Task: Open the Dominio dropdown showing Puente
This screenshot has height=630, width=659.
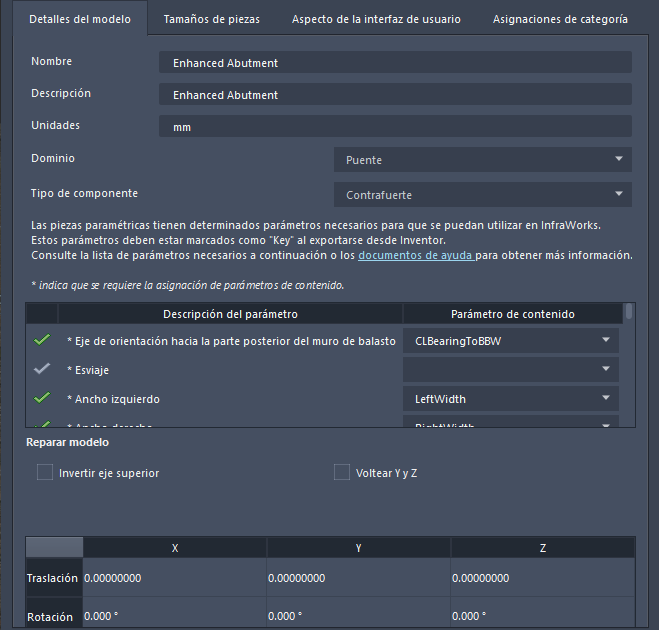Action: (482, 160)
